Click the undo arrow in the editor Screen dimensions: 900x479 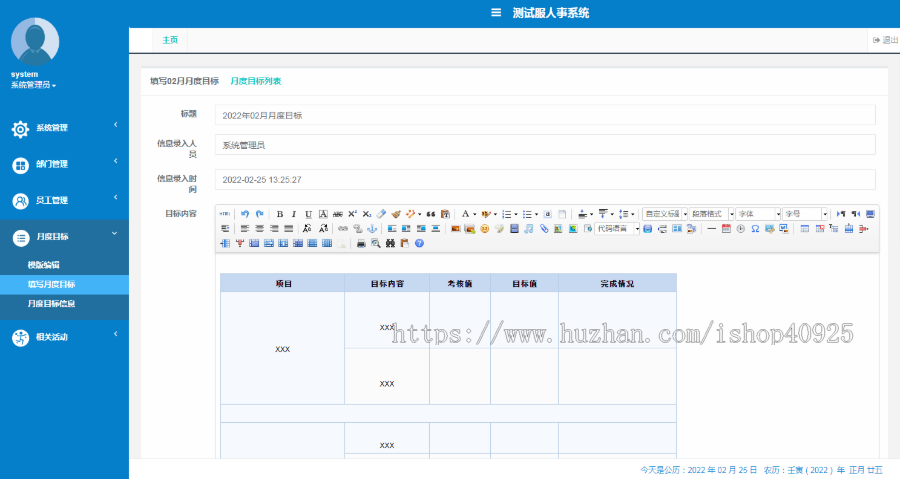(245, 214)
